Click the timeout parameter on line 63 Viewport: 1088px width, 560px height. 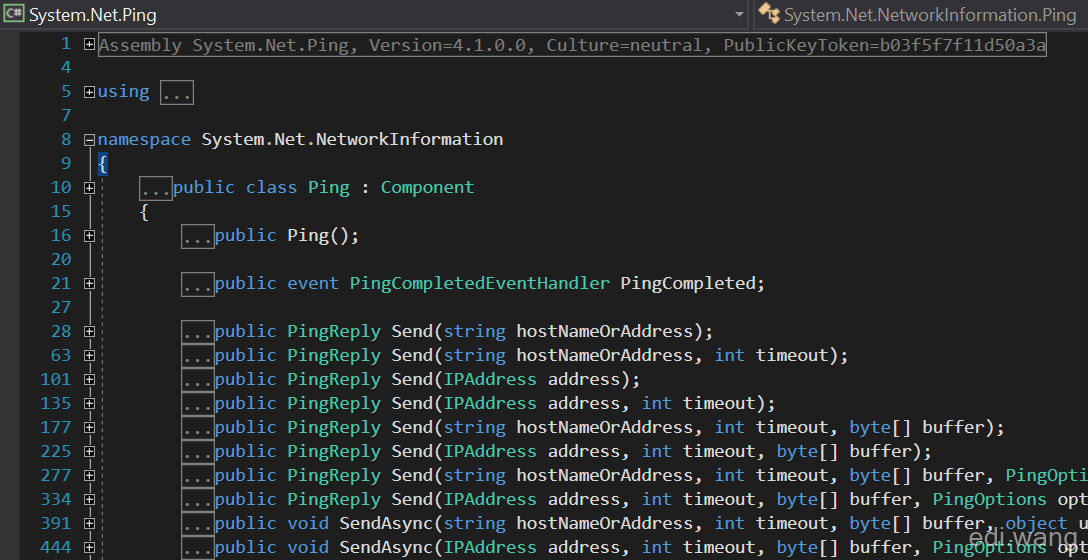click(792, 355)
